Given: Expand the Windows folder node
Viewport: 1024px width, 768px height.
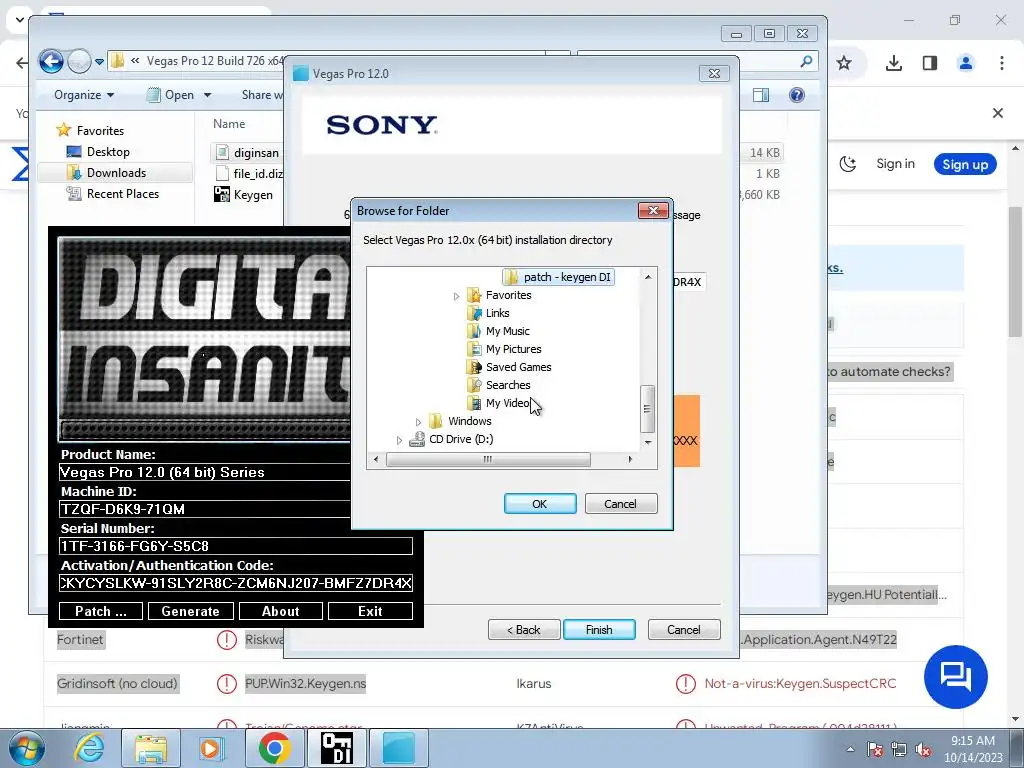Looking at the screenshot, I should coord(418,422).
